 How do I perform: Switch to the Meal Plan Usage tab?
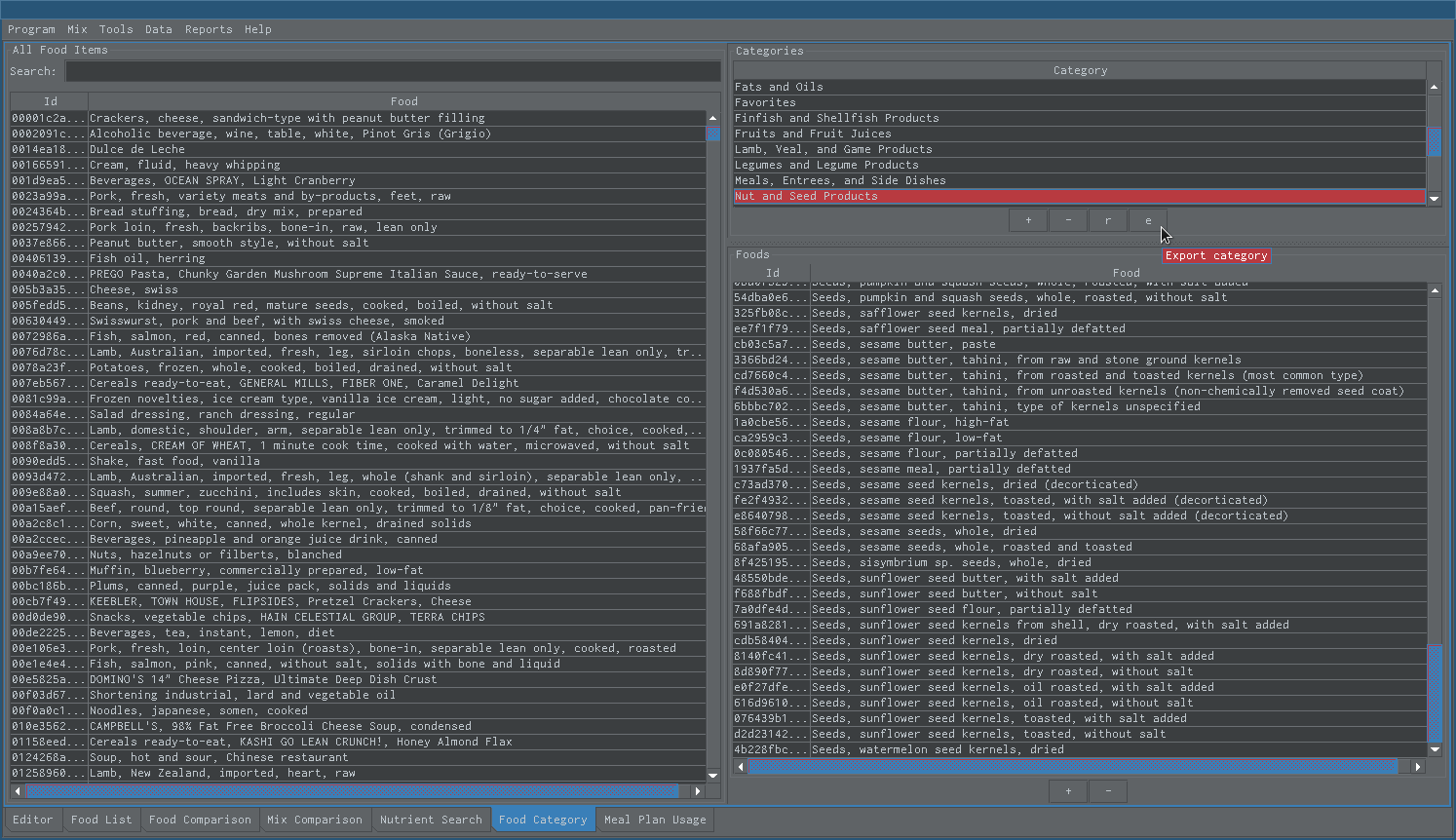(x=655, y=820)
